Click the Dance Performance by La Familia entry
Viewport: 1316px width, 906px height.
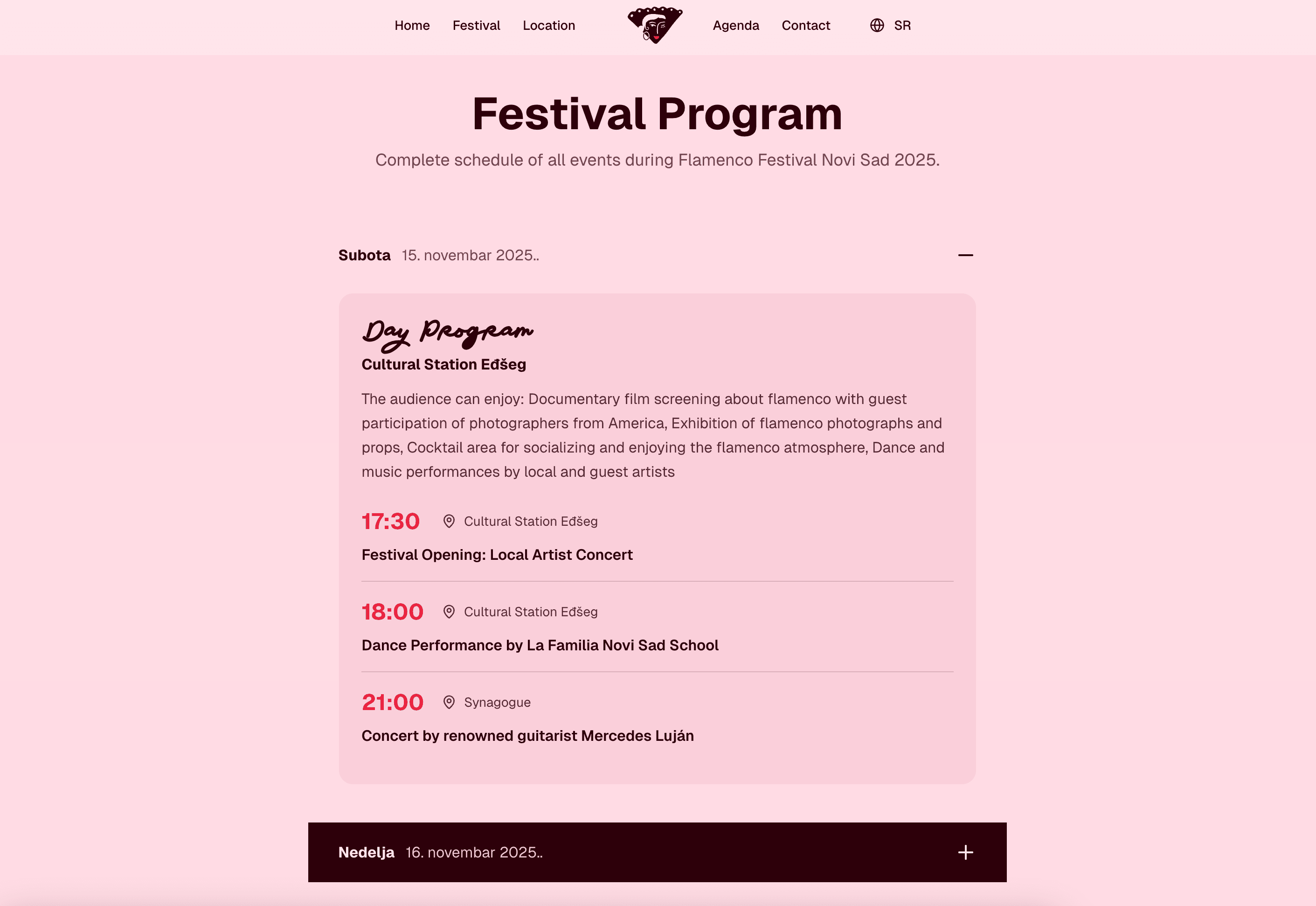click(x=540, y=645)
